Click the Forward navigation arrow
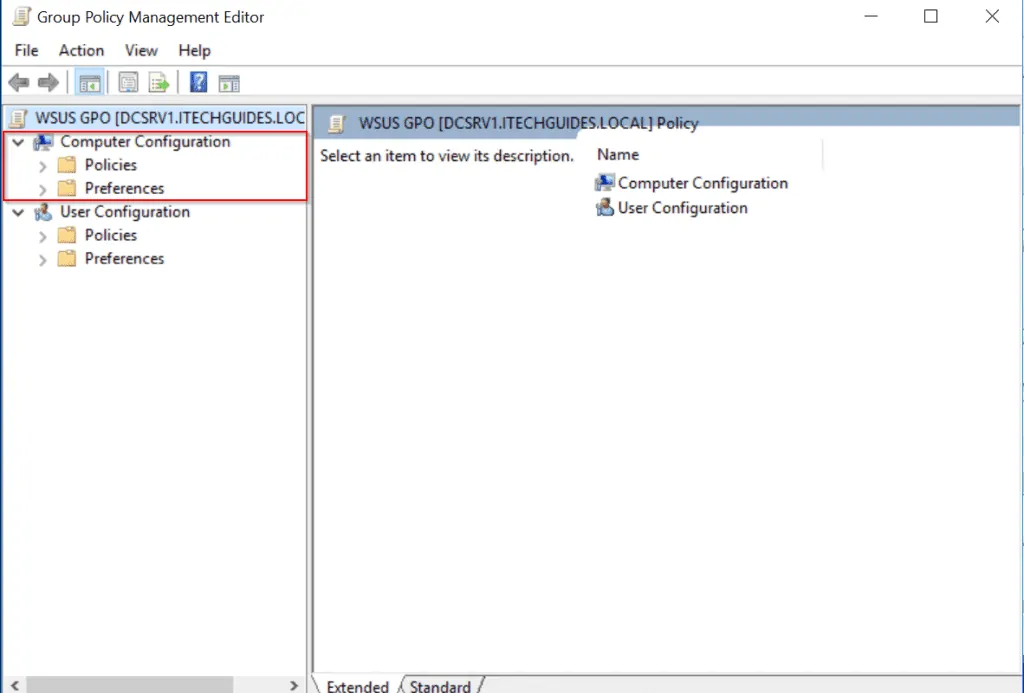 tap(48, 82)
